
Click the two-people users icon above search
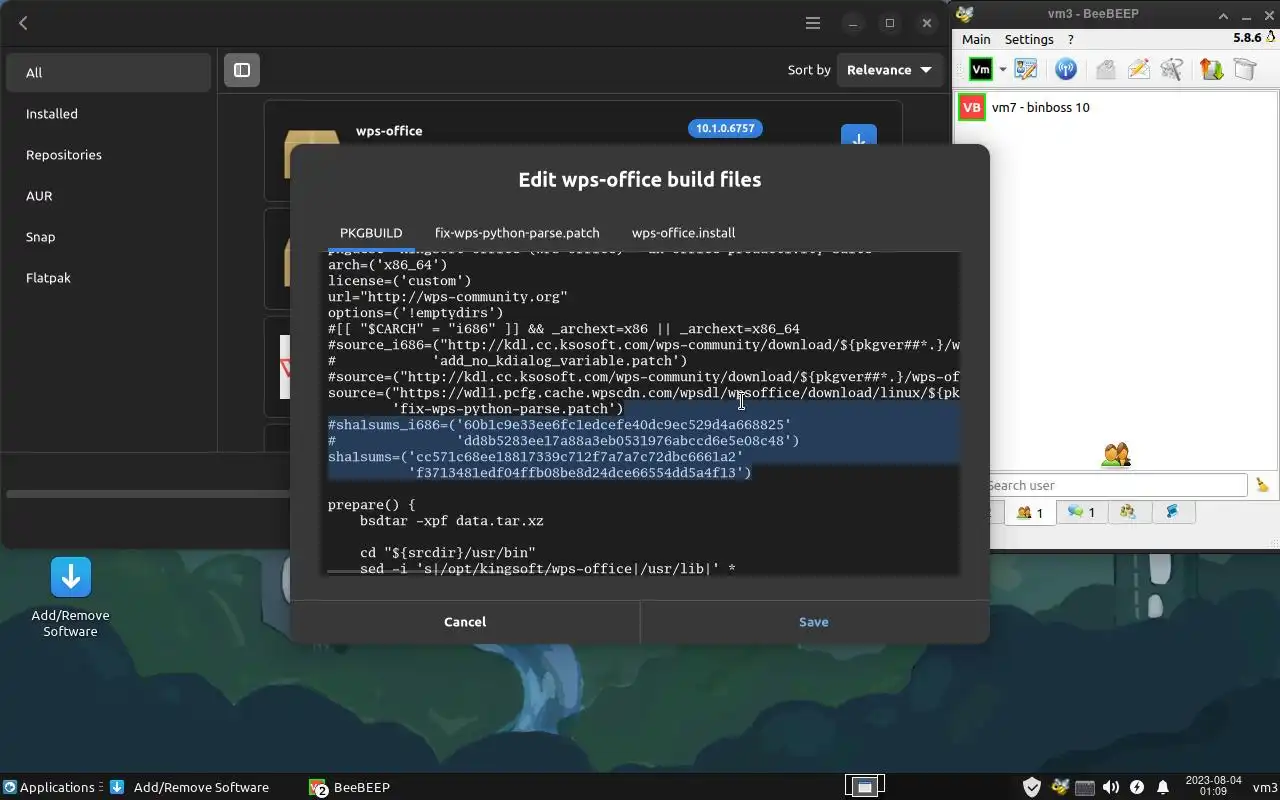1116,455
